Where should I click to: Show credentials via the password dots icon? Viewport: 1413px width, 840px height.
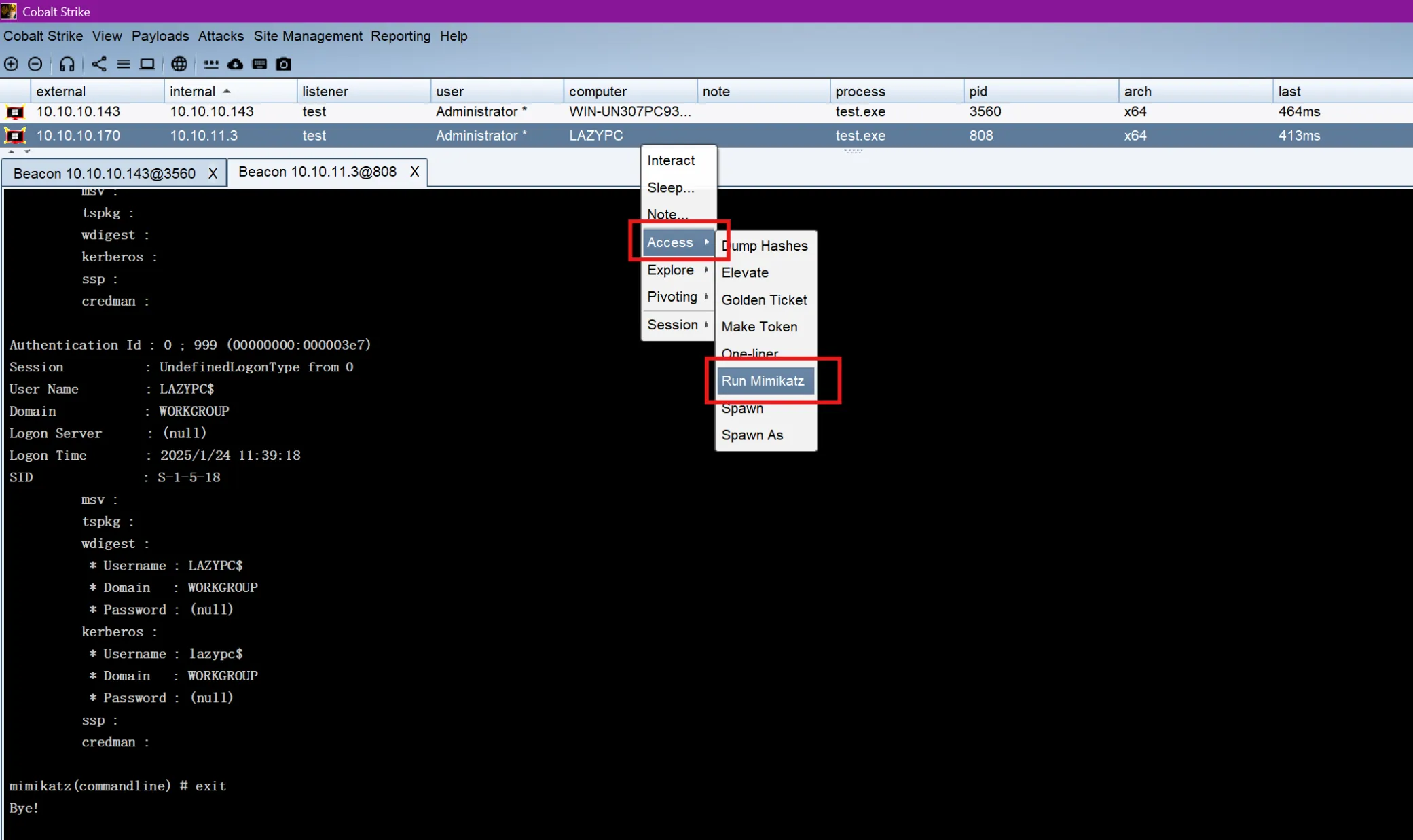(x=211, y=64)
